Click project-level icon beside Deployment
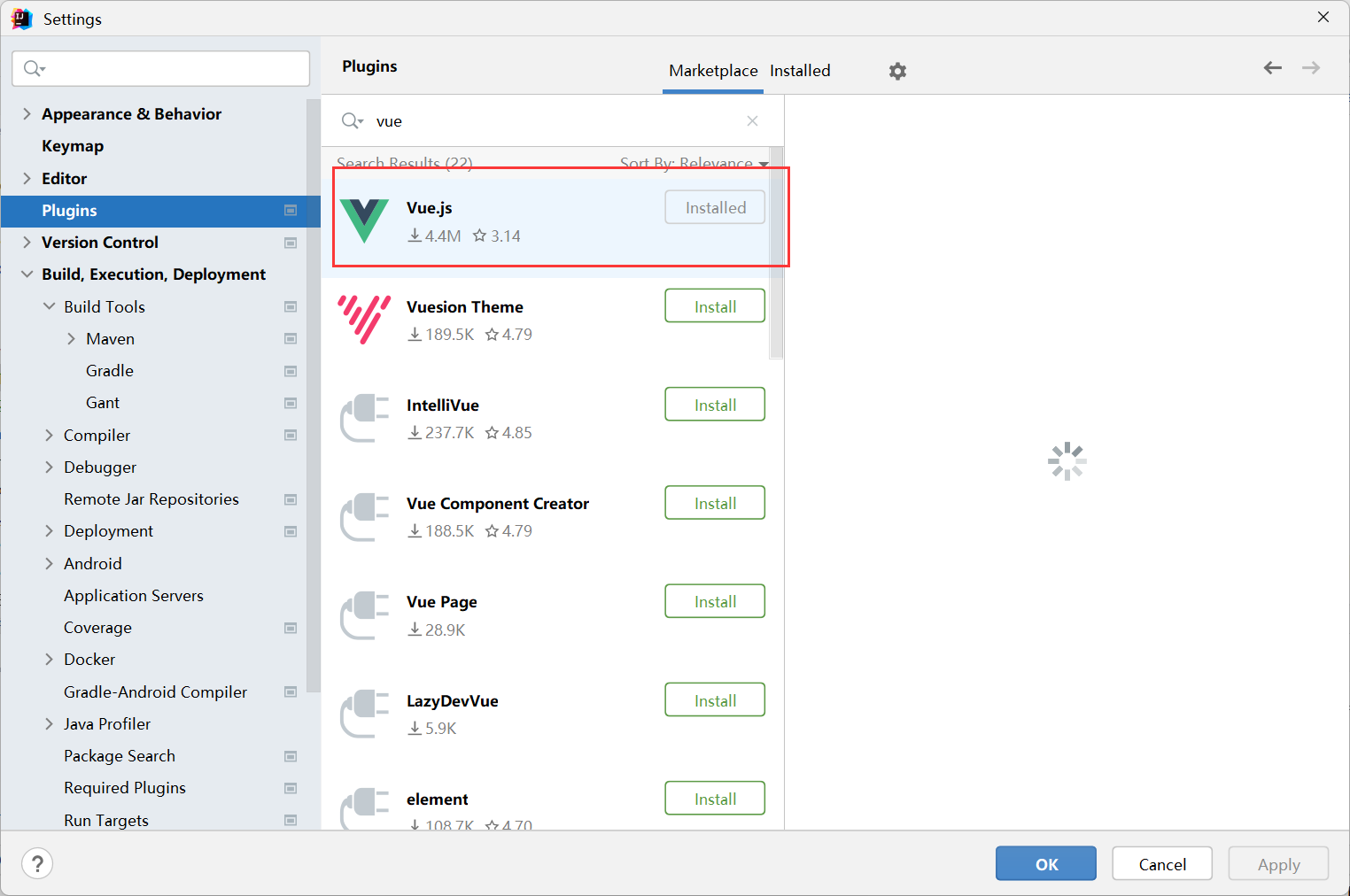 pos(290,531)
